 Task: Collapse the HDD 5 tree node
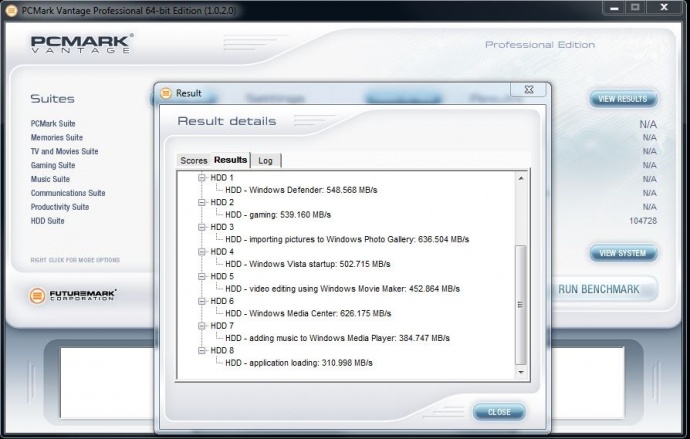[x=202, y=276]
